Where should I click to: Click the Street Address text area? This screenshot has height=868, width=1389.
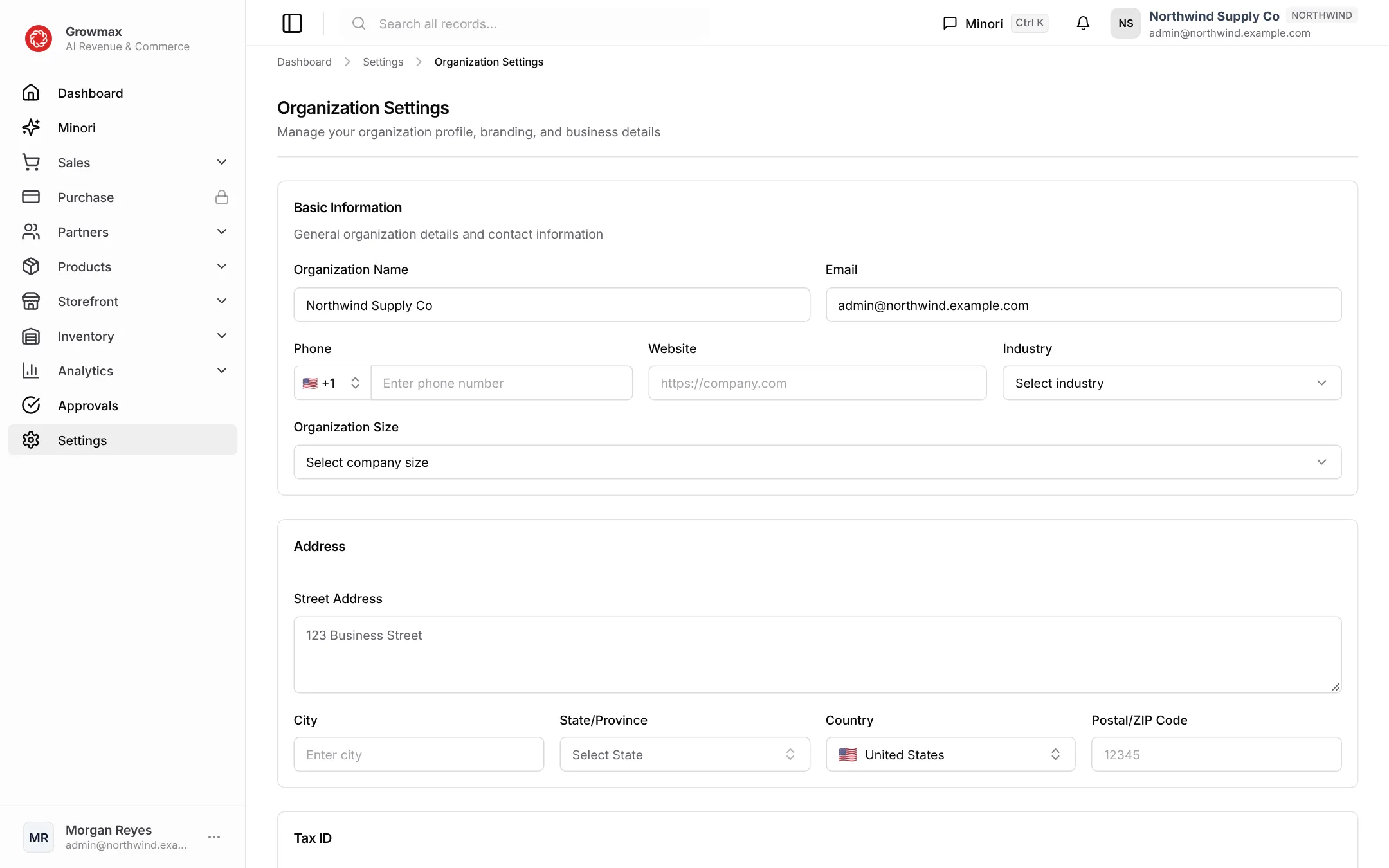click(x=817, y=655)
